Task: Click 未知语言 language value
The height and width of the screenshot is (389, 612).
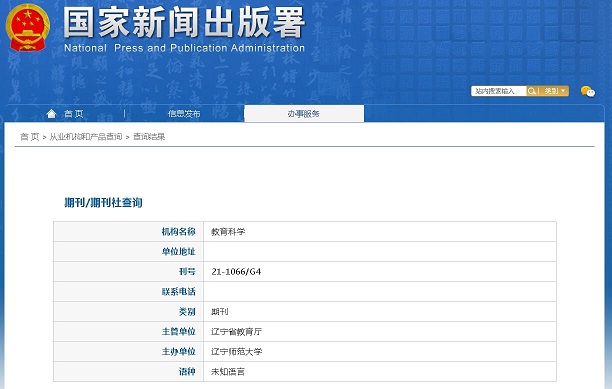Action: (228, 371)
